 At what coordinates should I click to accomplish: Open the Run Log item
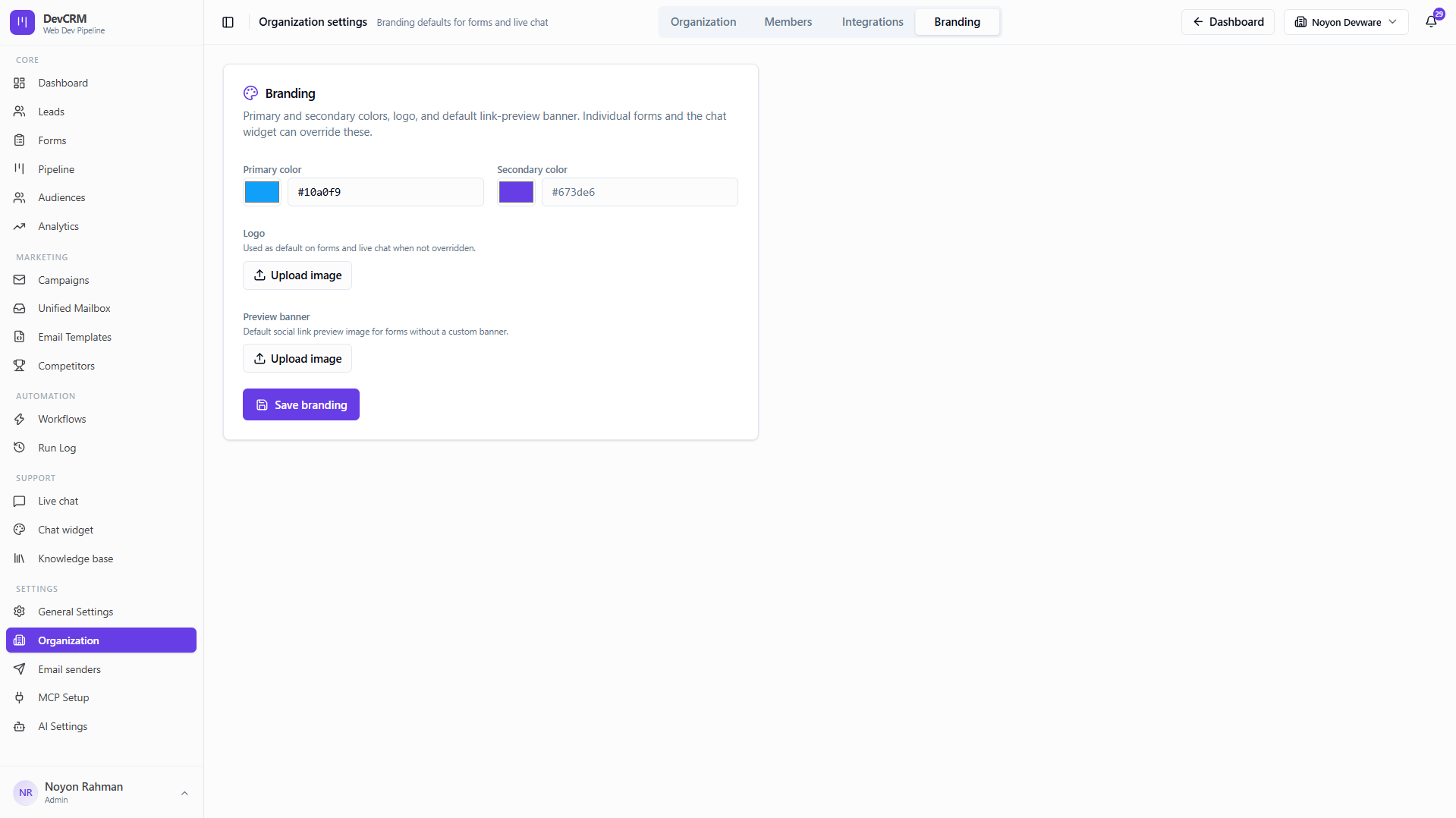(101, 448)
